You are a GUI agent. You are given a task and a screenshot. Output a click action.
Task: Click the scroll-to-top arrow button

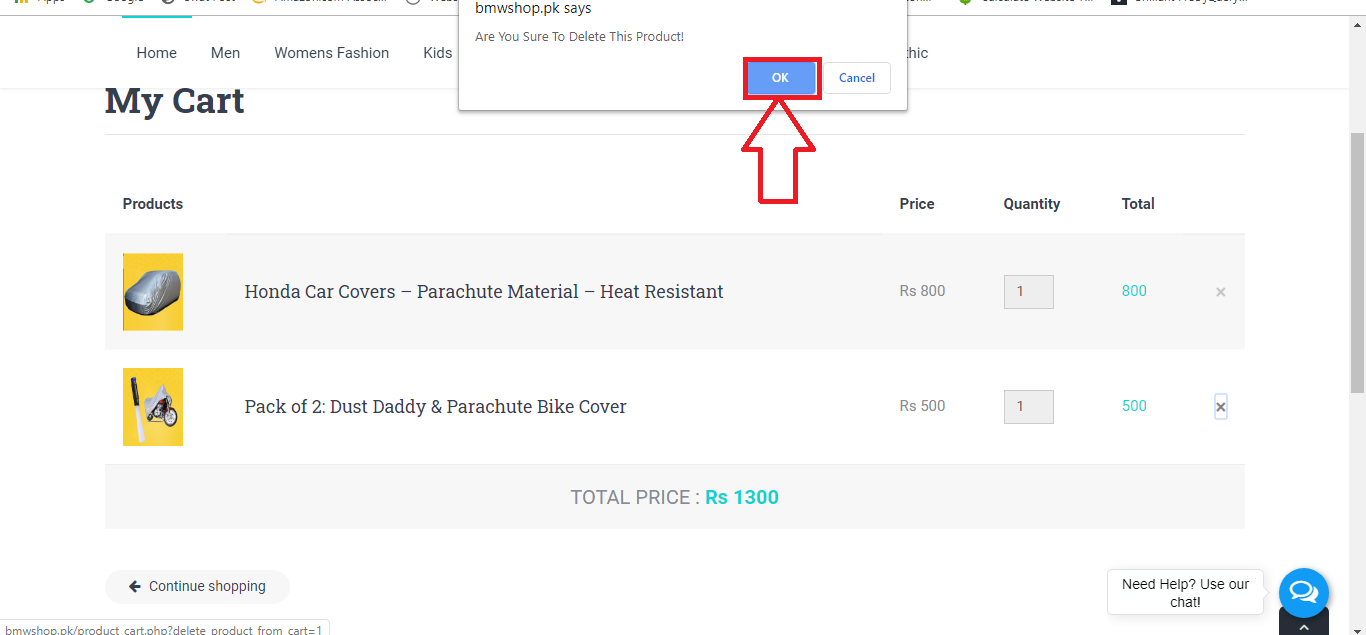pyautogui.click(x=1303, y=626)
